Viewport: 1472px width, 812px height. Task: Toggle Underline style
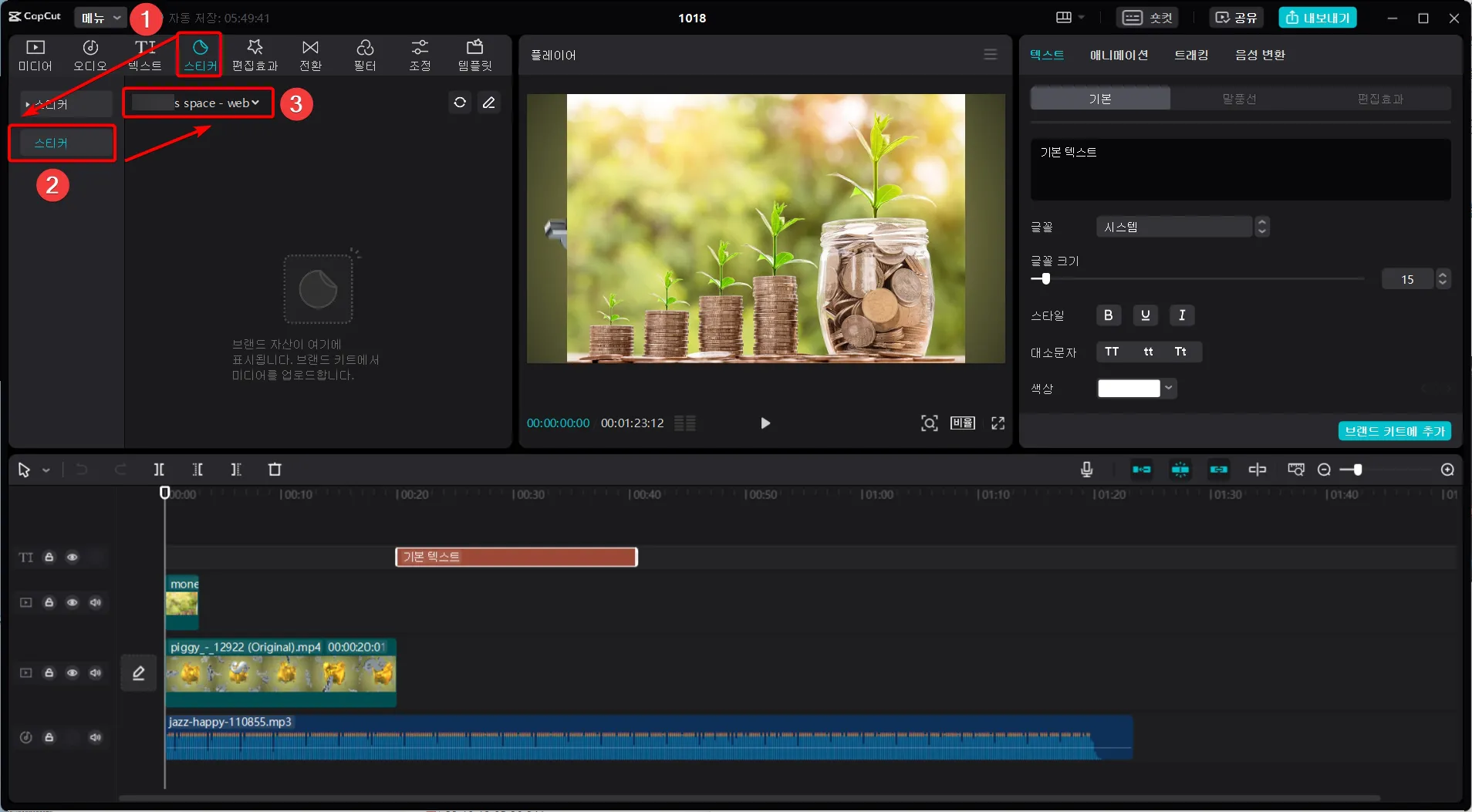pyautogui.click(x=1146, y=315)
